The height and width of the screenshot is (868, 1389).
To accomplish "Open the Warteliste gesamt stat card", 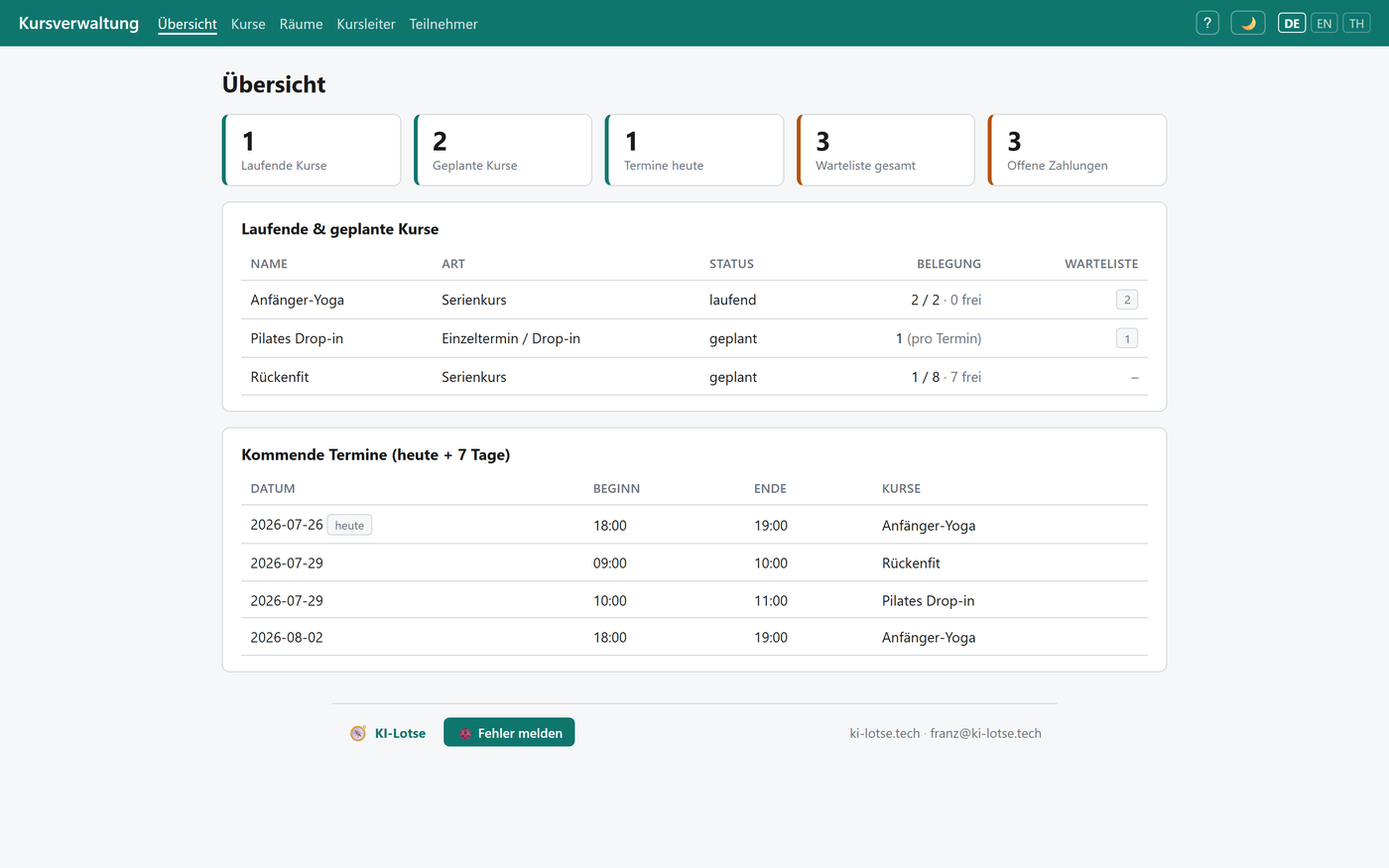I will pyautogui.click(x=886, y=150).
